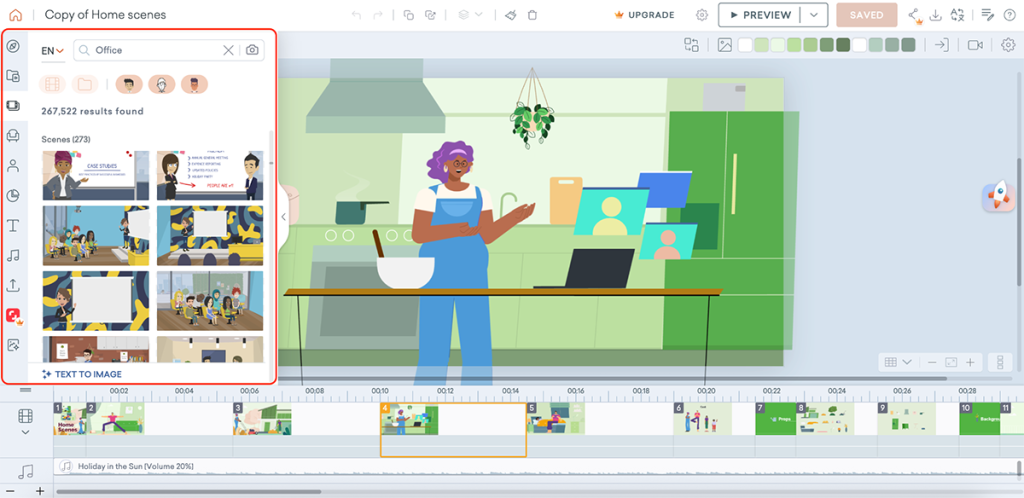This screenshot has width=1024, height=498.
Task: Toggle the folder filter chip
Action: (x=85, y=84)
